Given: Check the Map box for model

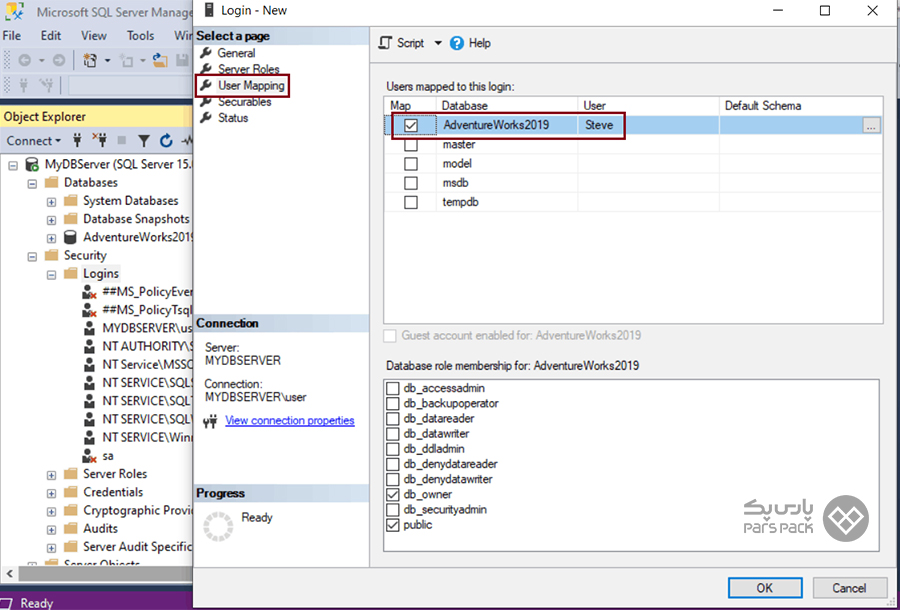Looking at the screenshot, I should pos(411,164).
